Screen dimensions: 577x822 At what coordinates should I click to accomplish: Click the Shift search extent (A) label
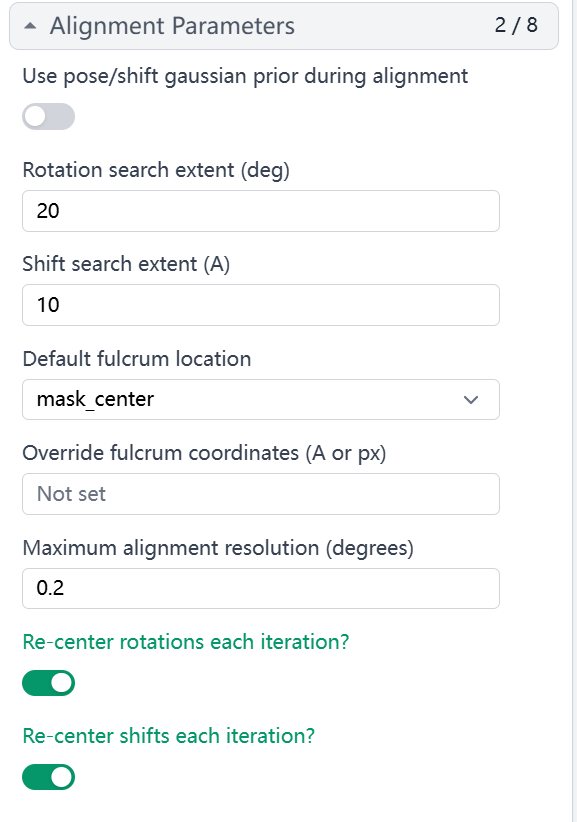[x=126, y=264]
